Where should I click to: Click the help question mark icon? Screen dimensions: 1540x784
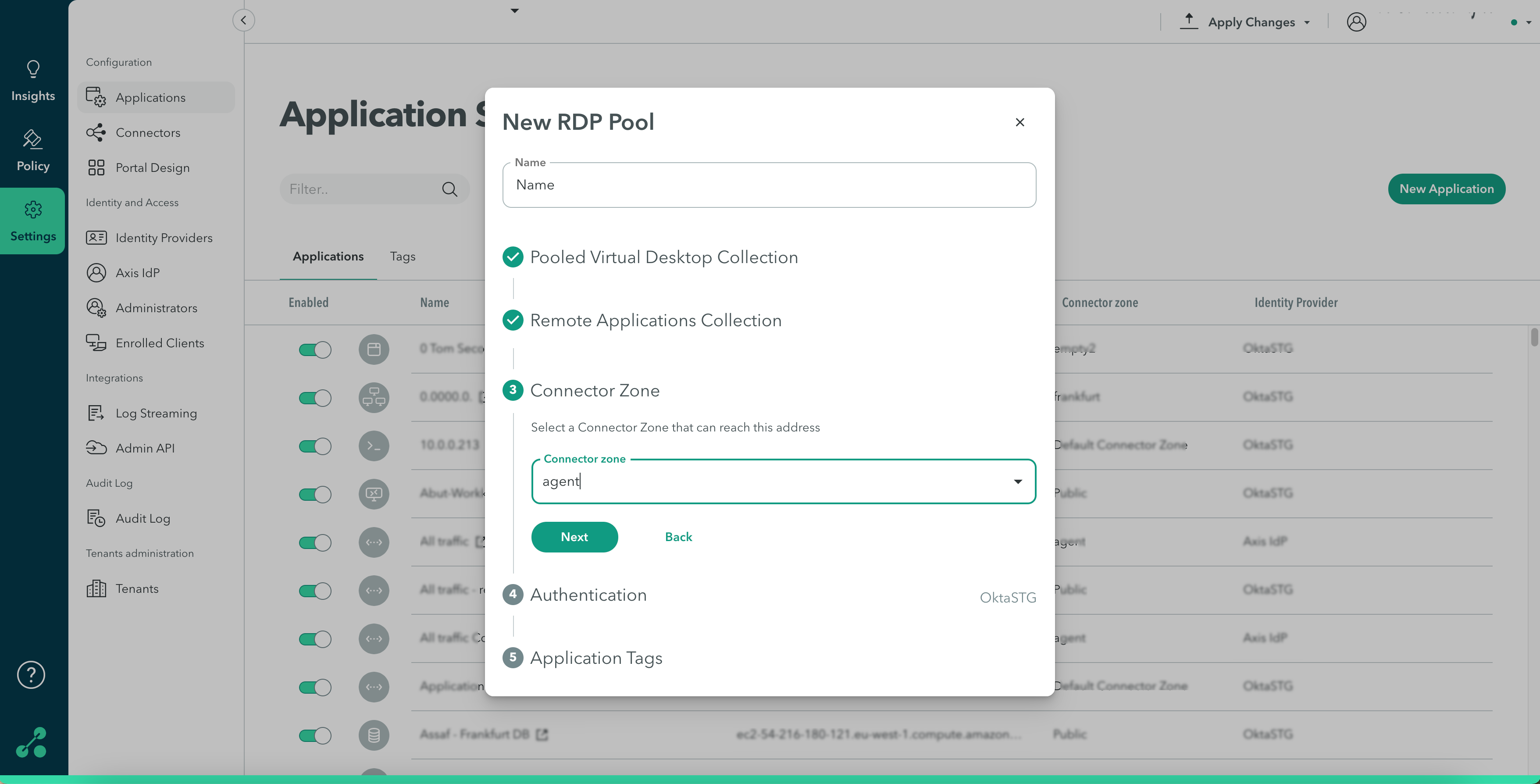[31, 674]
